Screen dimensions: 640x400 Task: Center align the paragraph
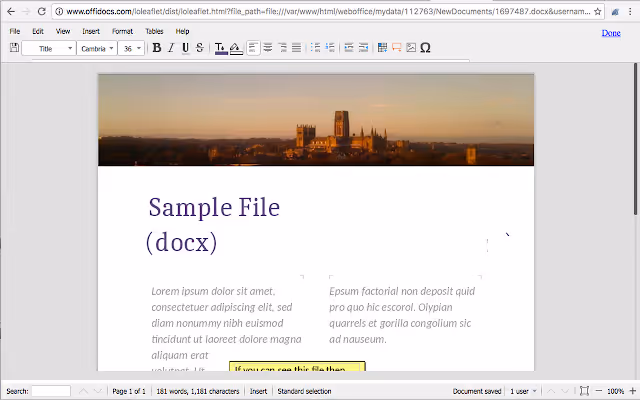coord(268,48)
